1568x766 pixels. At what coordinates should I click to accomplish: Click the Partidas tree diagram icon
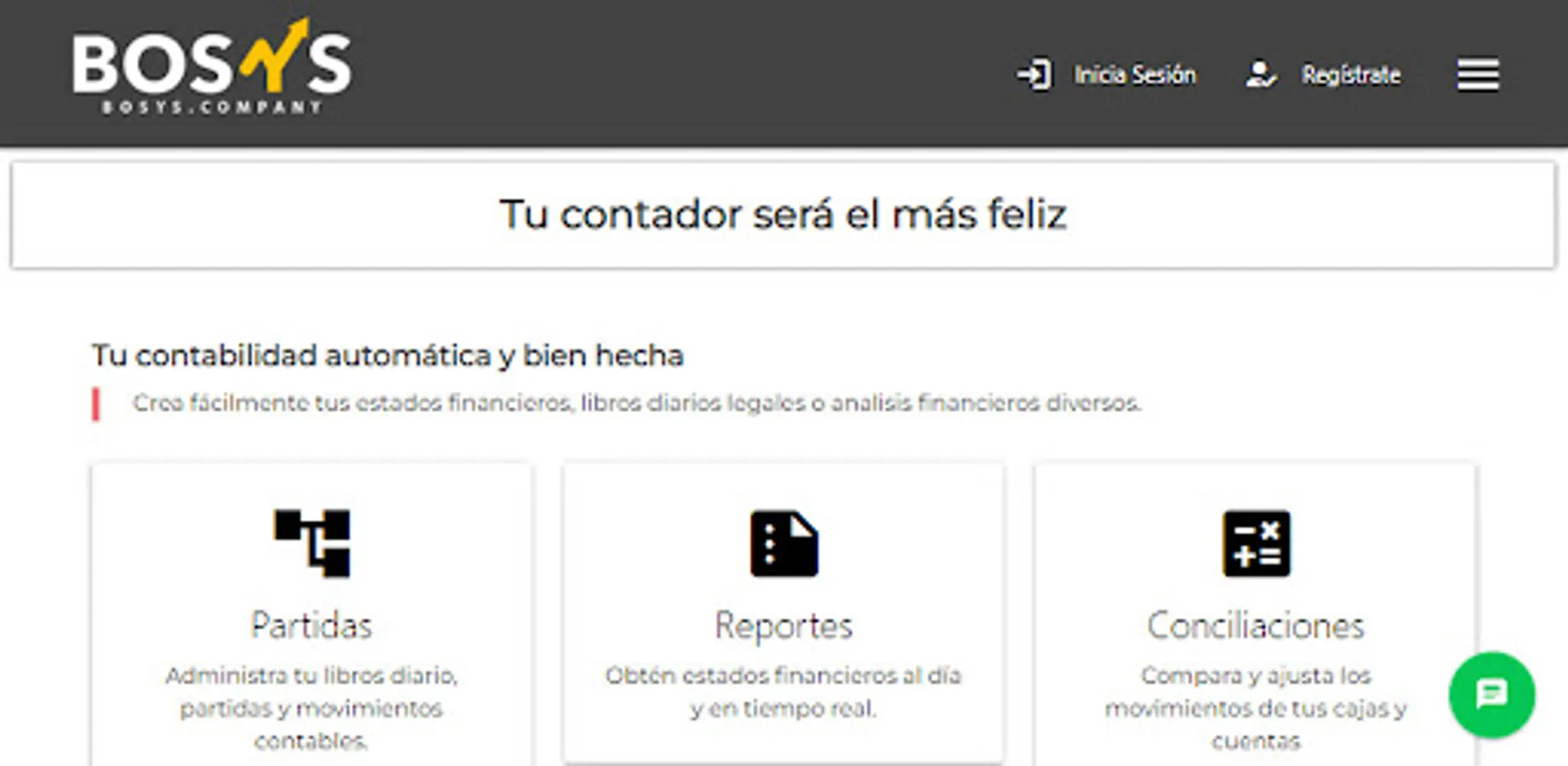click(x=312, y=543)
